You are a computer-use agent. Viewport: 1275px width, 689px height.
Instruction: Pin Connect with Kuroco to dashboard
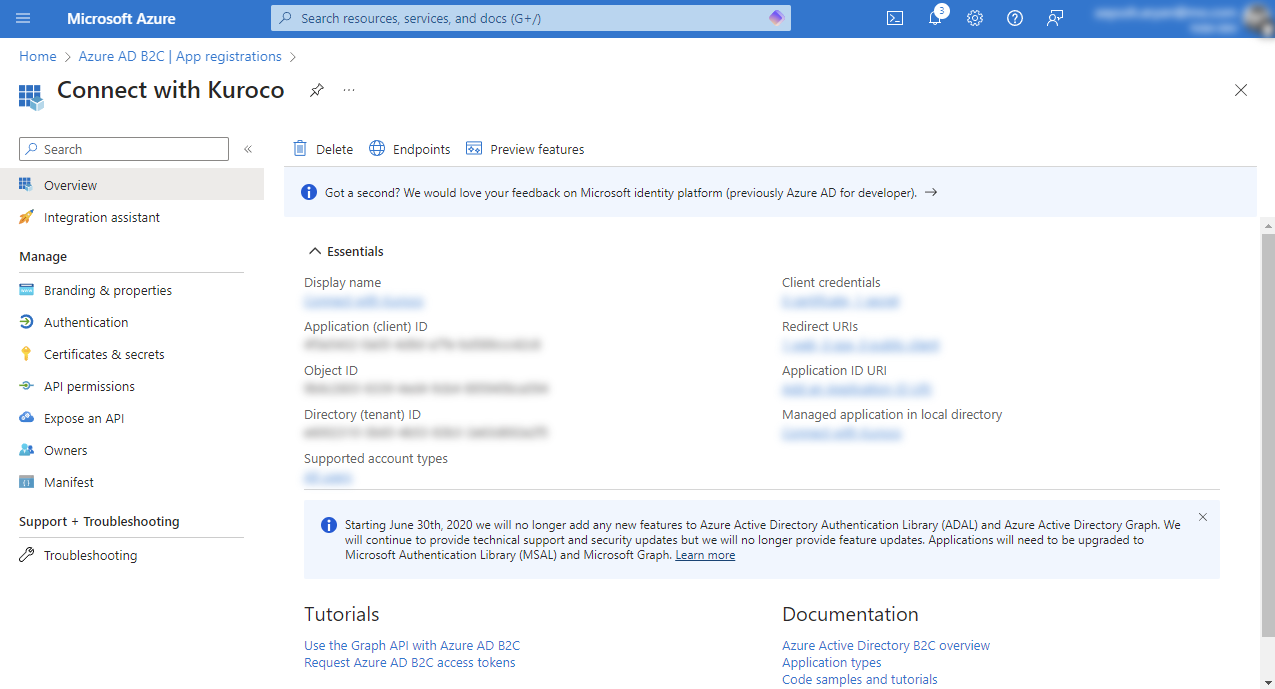317,90
